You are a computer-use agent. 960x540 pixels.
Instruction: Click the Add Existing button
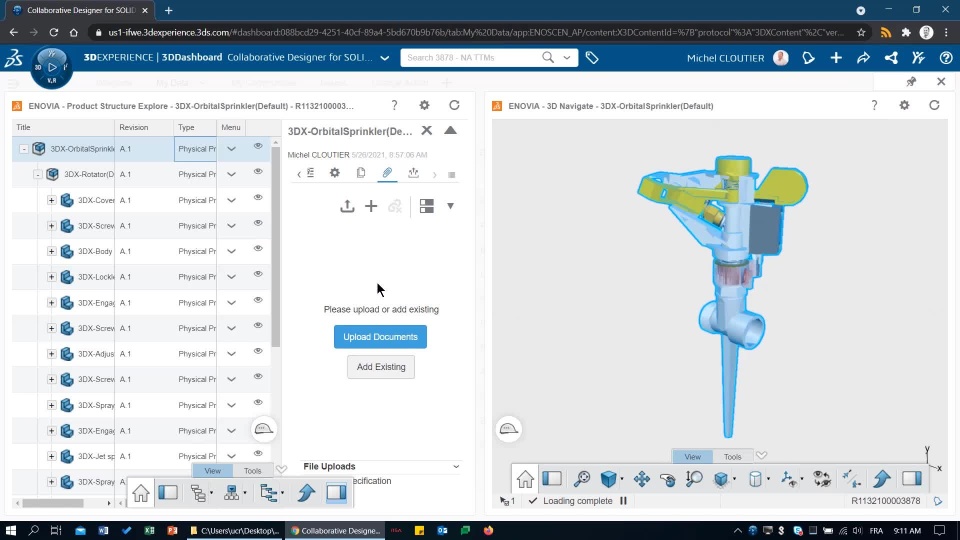point(381,367)
